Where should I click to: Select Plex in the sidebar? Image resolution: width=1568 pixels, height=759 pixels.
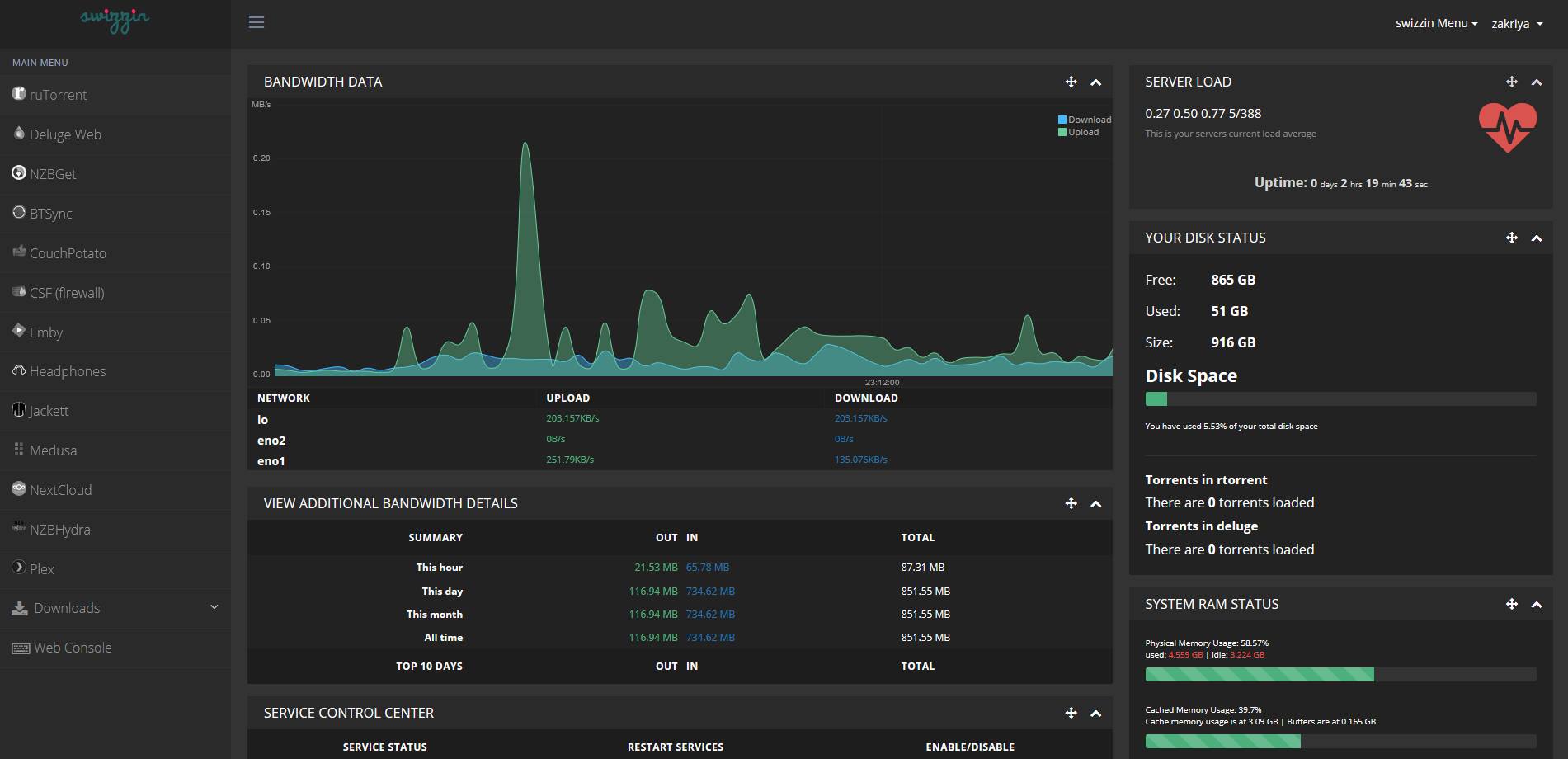pos(41,569)
